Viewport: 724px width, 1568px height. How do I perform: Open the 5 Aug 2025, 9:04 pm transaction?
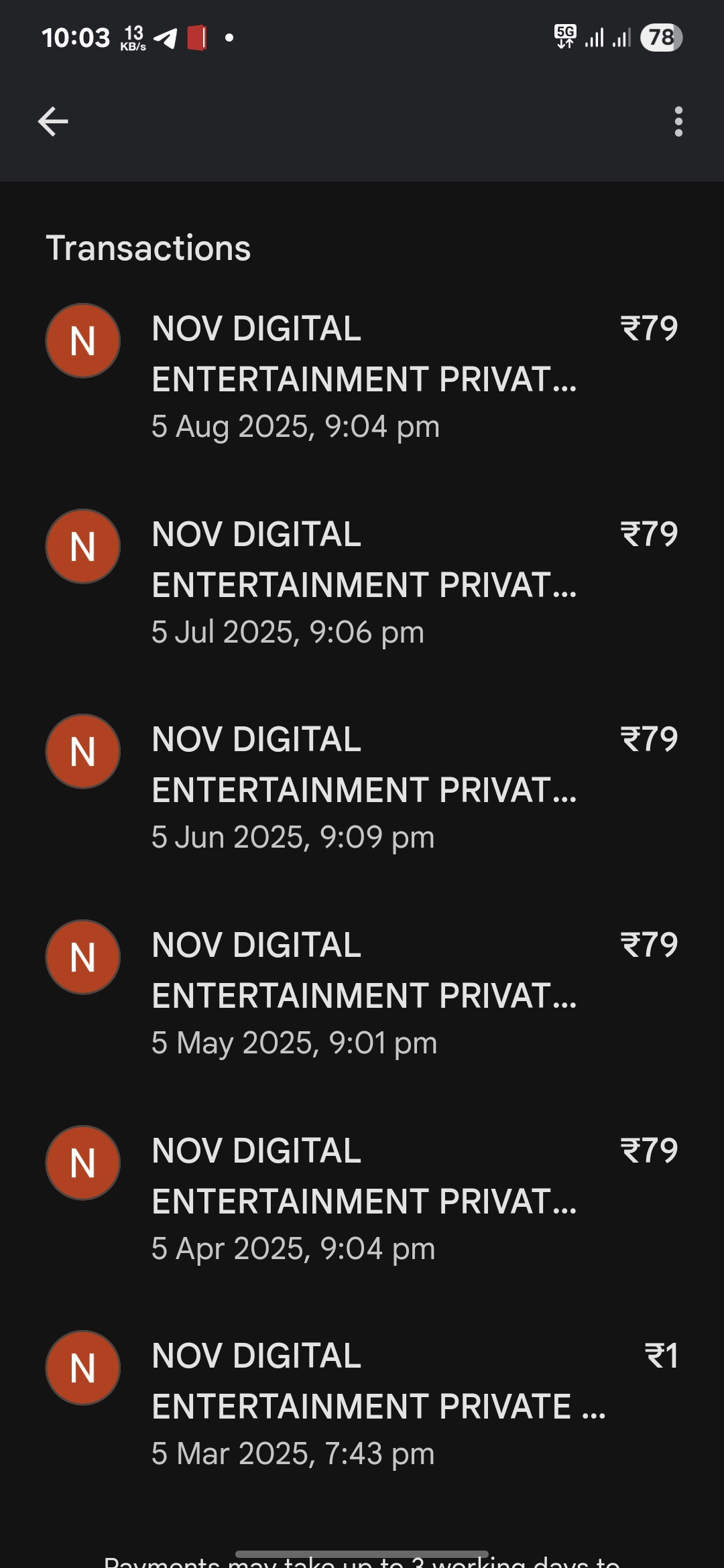tap(363, 377)
